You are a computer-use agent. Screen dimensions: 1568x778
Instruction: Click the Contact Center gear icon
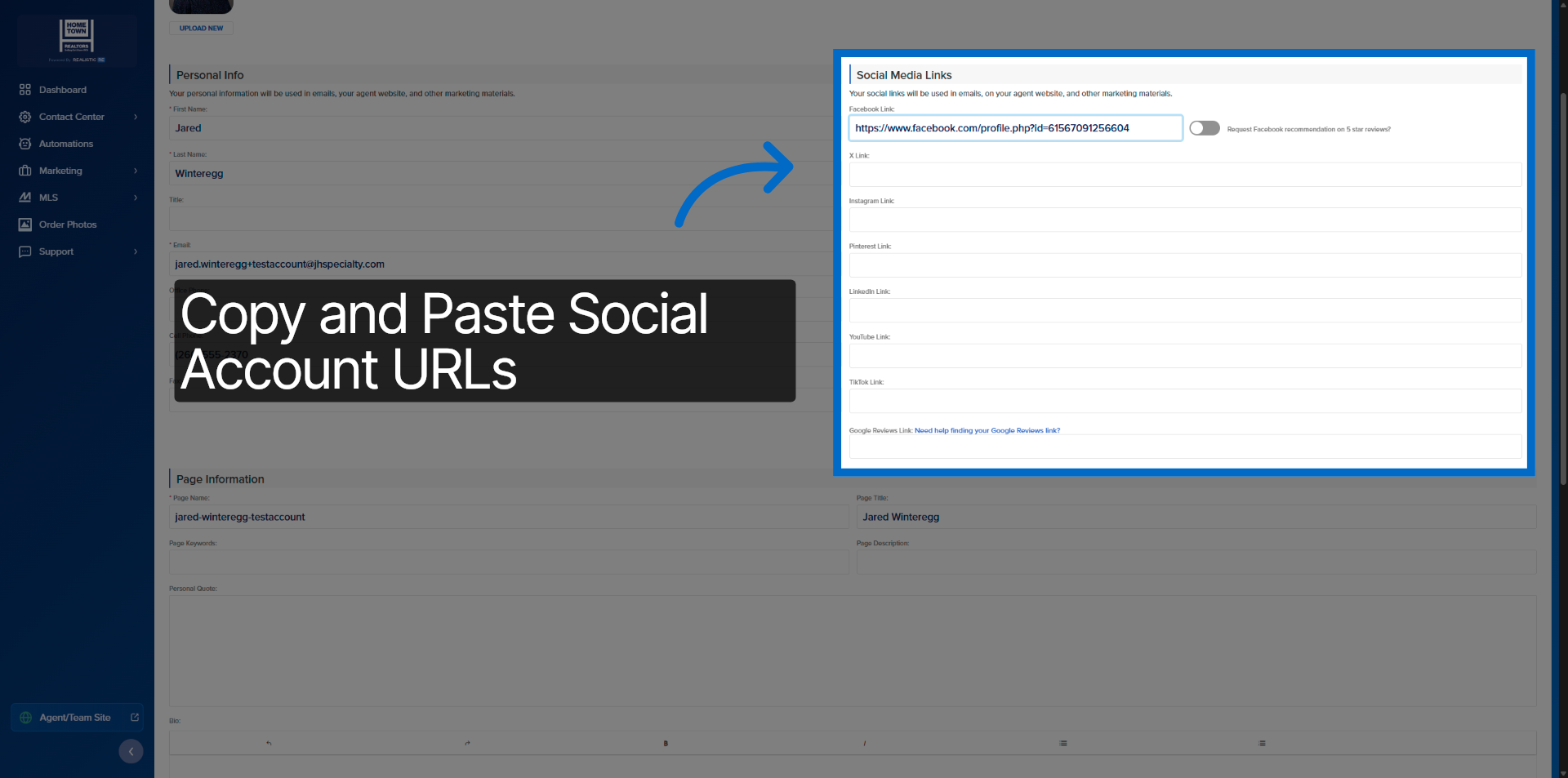tap(25, 117)
